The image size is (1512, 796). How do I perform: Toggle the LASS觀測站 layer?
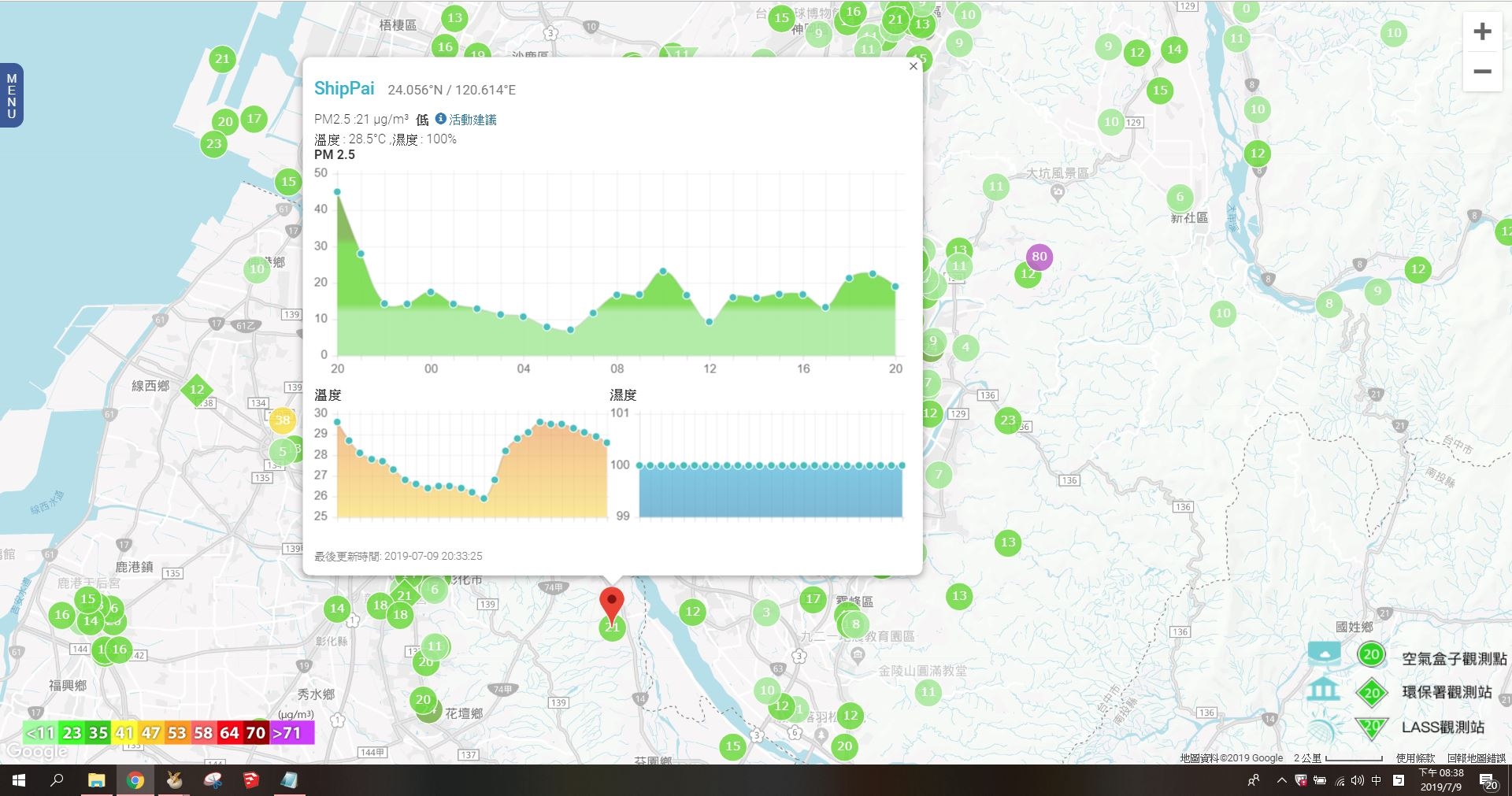pyautogui.click(x=1443, y=728)
